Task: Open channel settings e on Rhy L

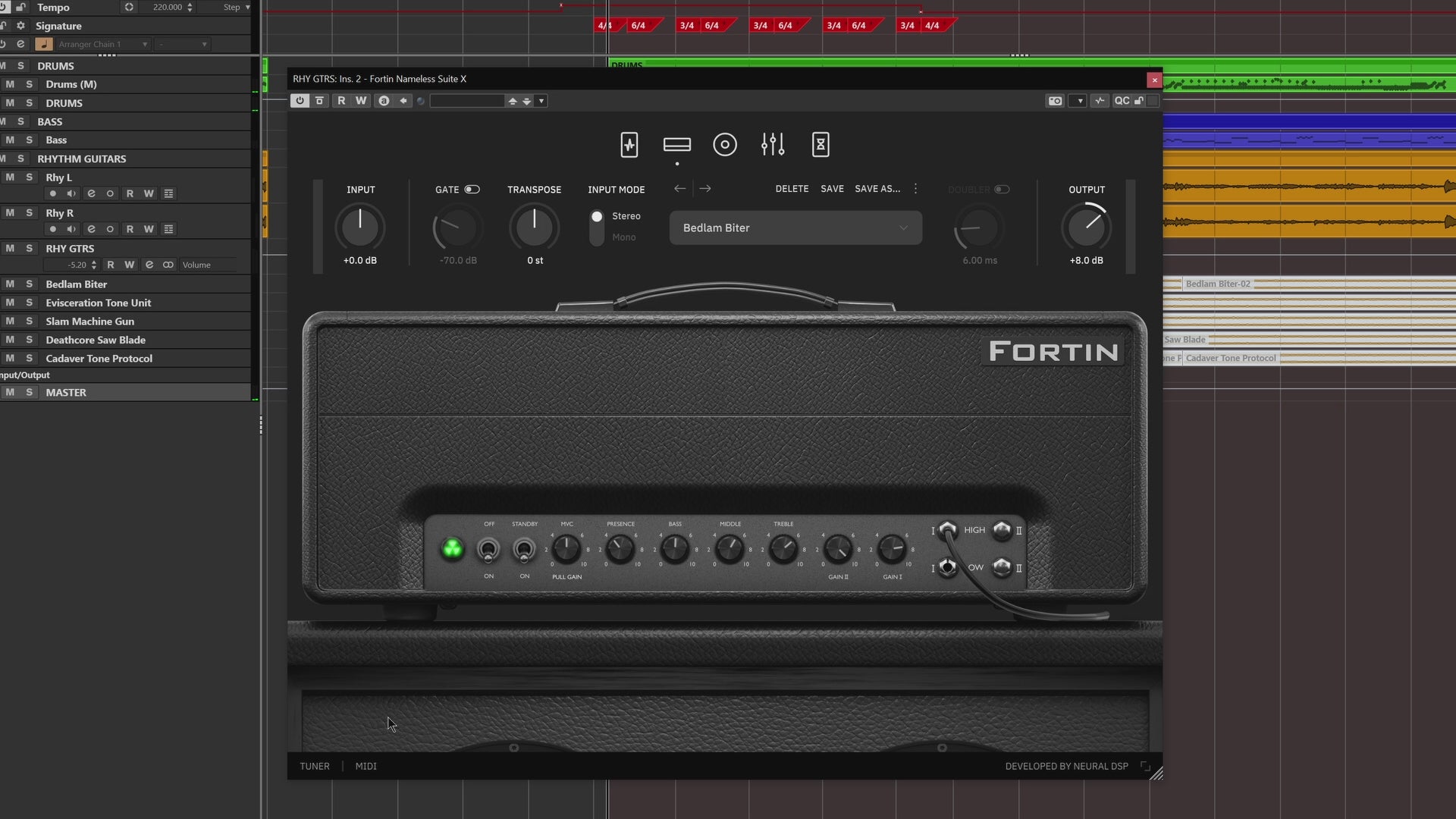Action: pos(91,194)
